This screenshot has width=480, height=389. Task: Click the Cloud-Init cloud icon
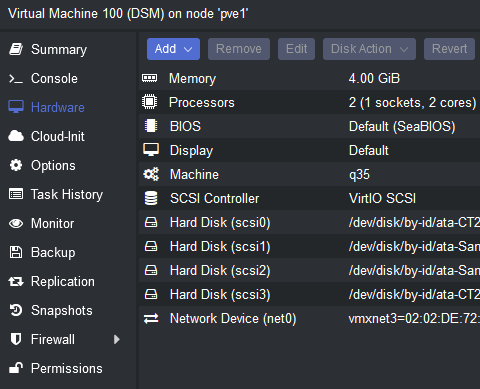click(x=16, y=136)
